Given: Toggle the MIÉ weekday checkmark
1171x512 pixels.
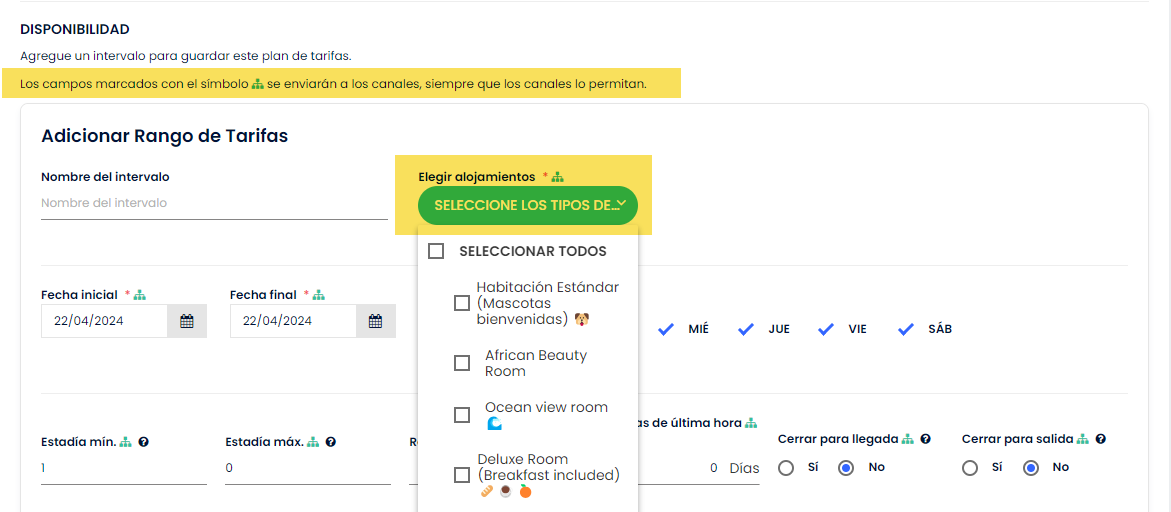Looking at the screenshot, I should click(x=666, y=329).
